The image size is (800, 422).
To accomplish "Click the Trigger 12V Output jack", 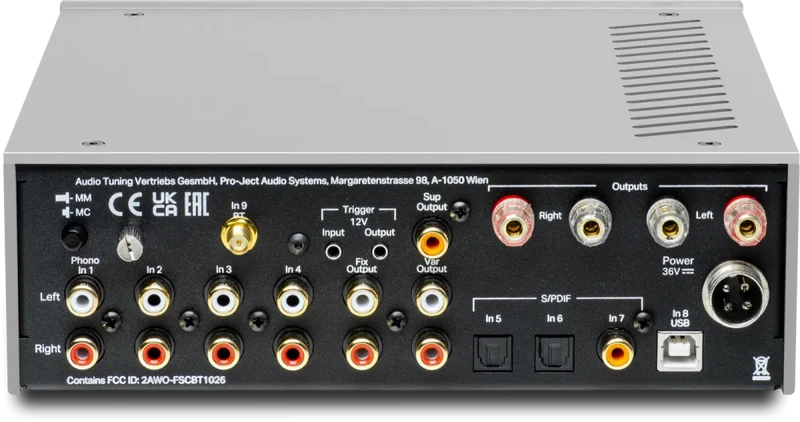I will pyautogui.click(x=380, y=251).
